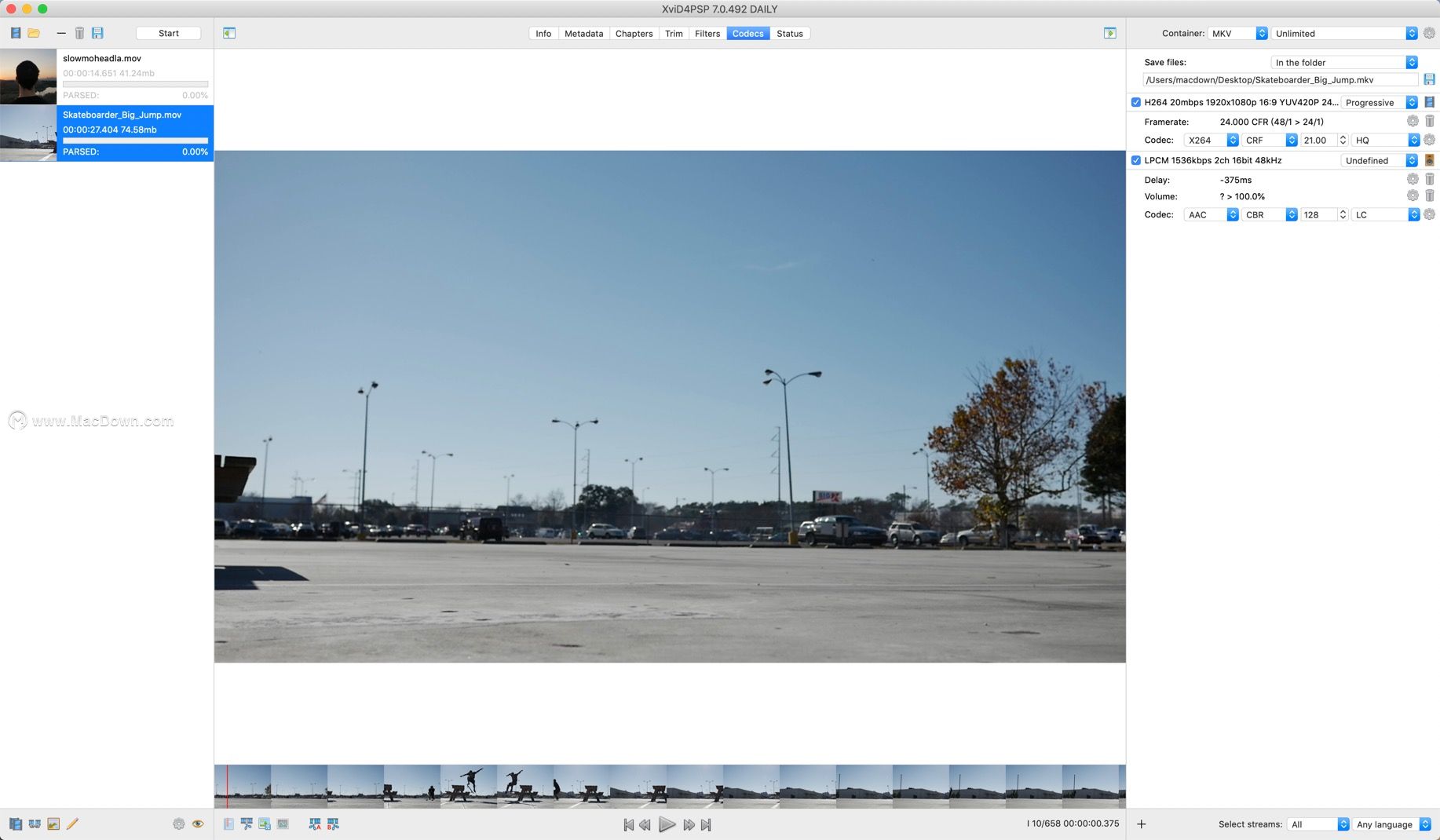Switch to the Info tab
Viewport: 1440px width, 840px height.
[543, 33]
